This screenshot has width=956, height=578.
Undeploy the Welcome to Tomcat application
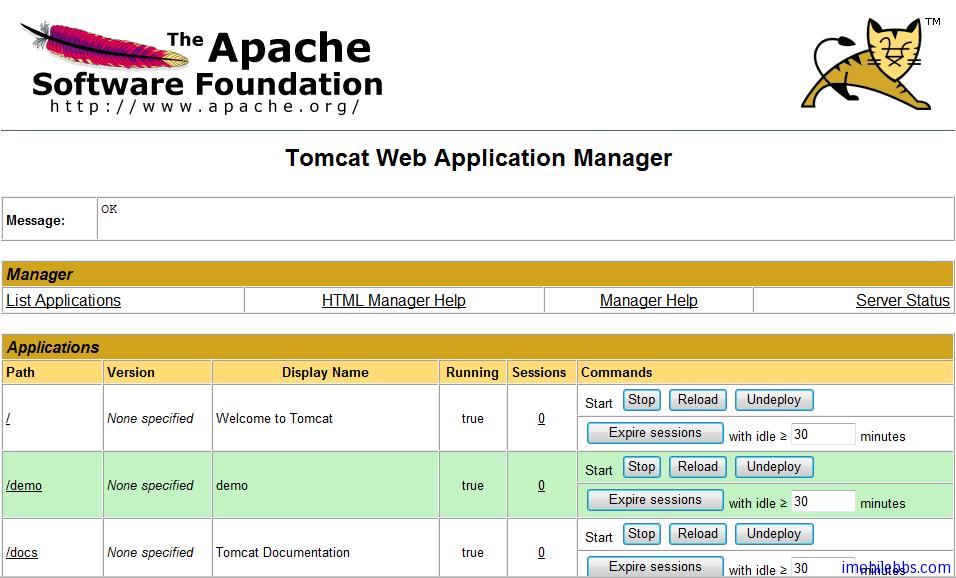tap(773, 400)
